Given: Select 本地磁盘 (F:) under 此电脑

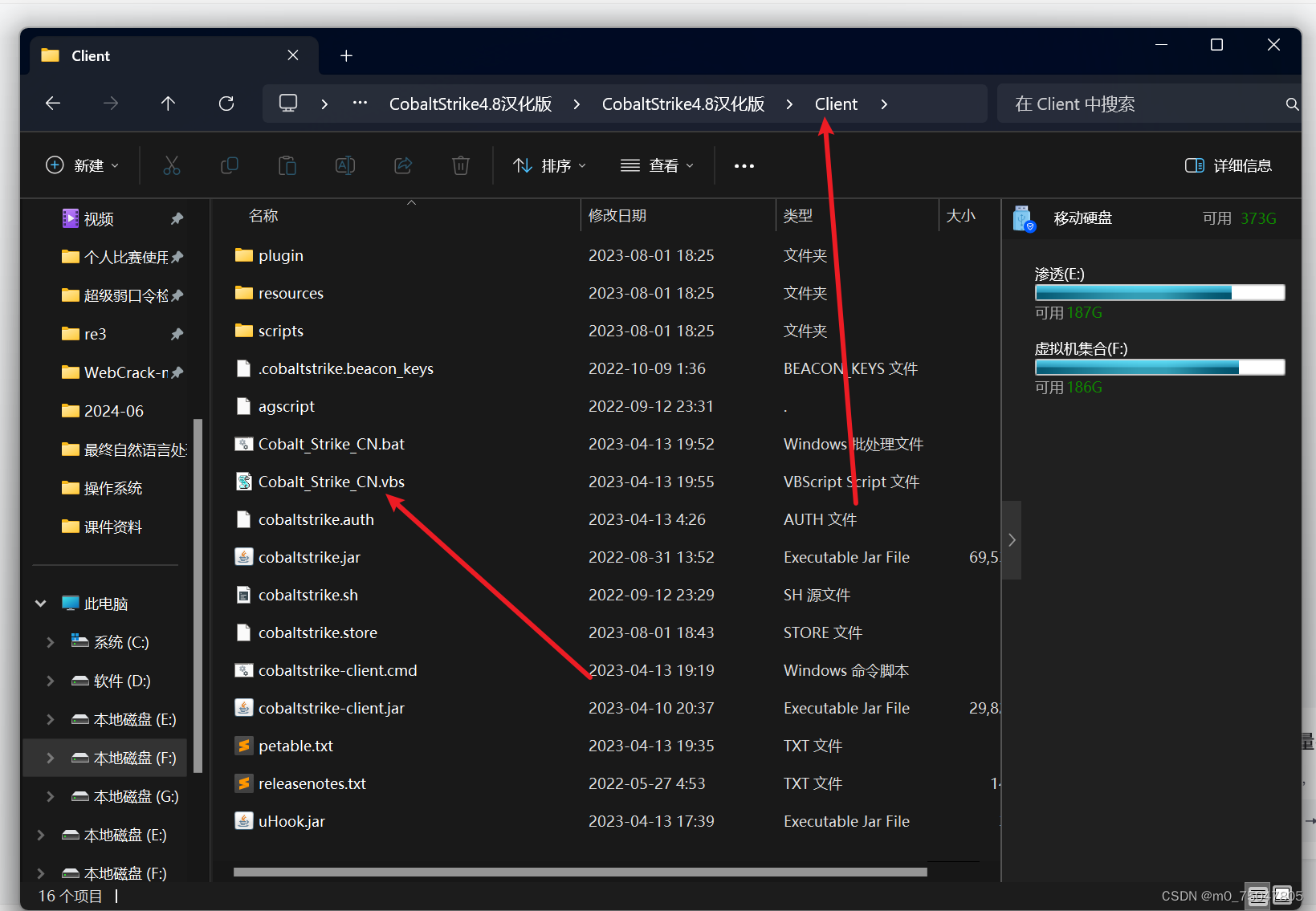Looking at the screenshot, I should pos(105,758).
